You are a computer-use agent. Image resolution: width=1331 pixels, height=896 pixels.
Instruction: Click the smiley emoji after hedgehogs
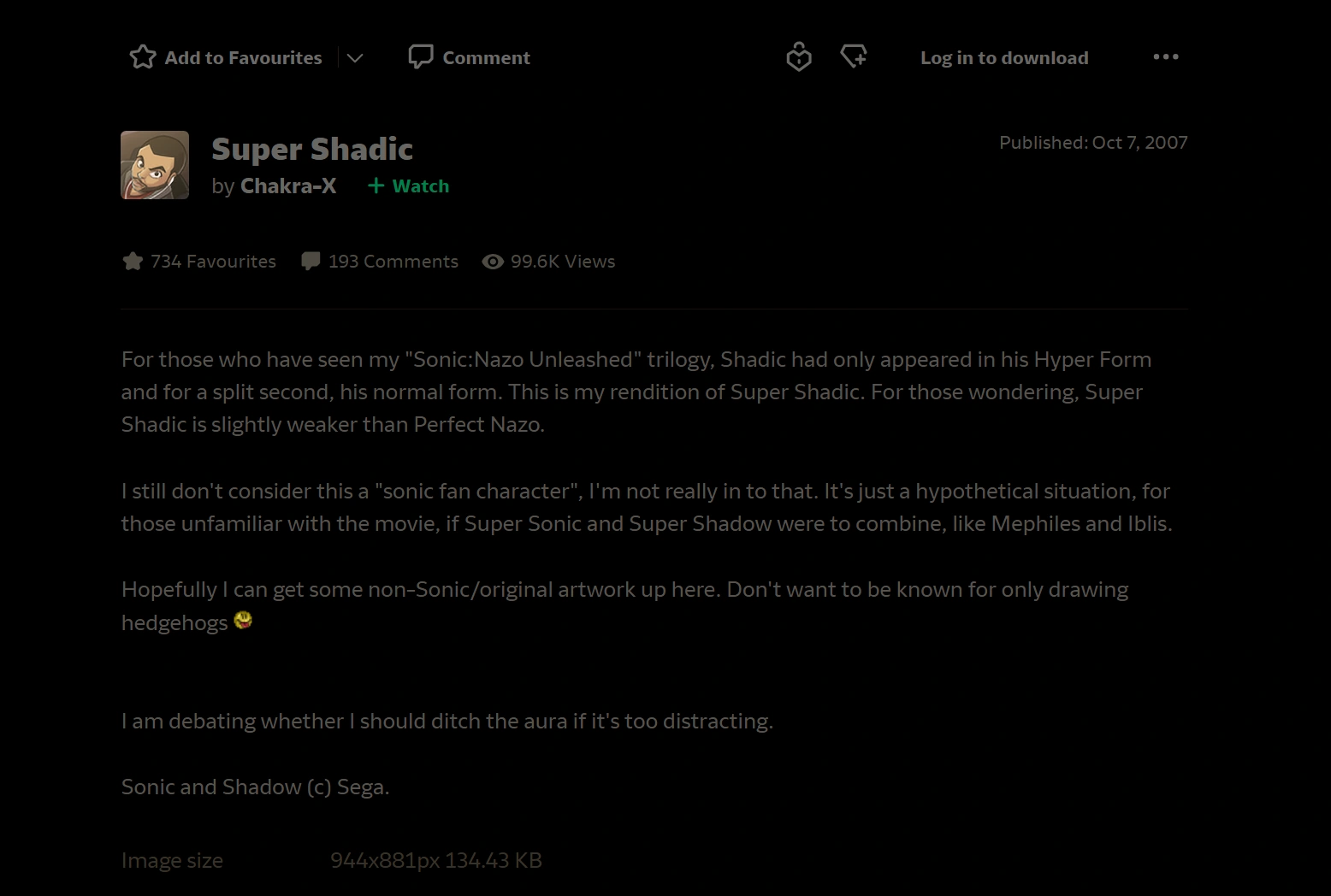pyautogui.click(x=243, y=621)
